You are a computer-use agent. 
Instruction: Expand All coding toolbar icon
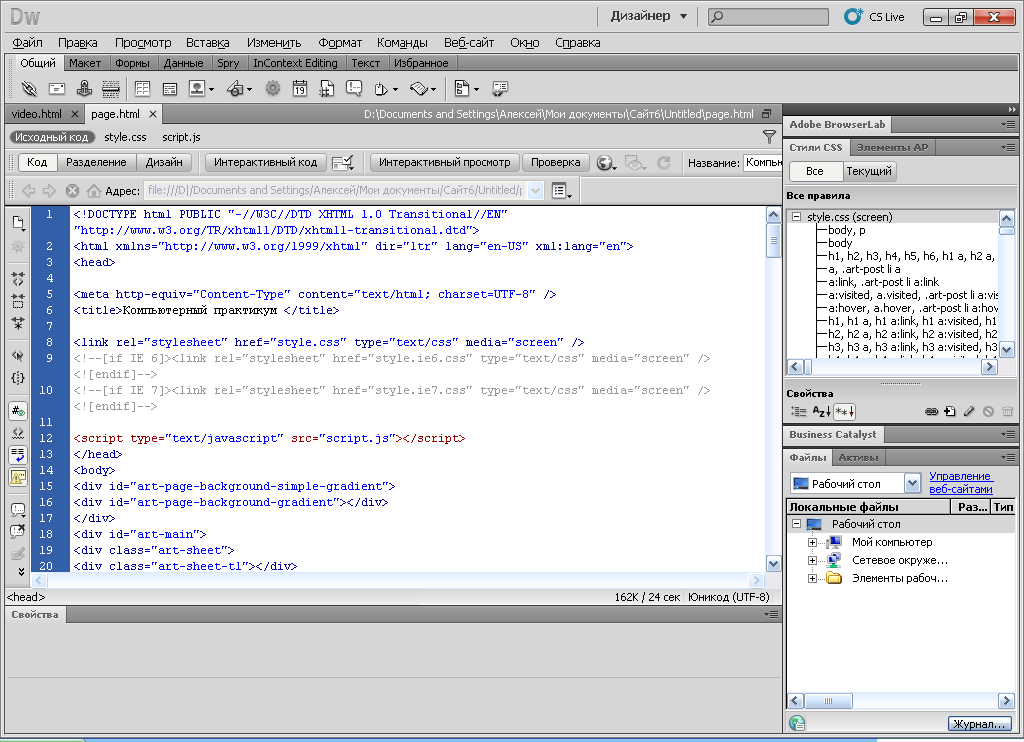click(x=18, y=323)
